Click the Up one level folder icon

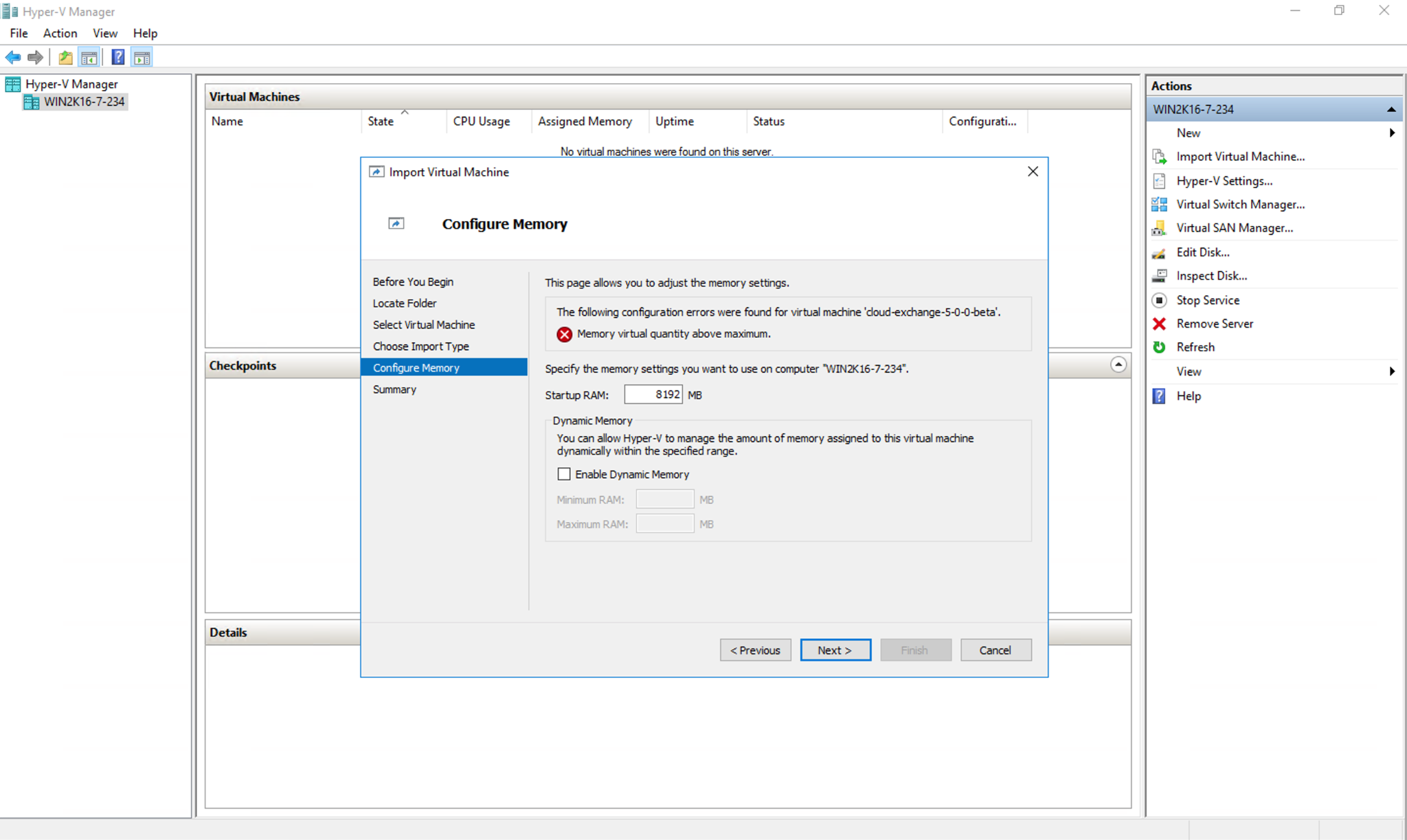pyautogui.click(x=65, y=58)
